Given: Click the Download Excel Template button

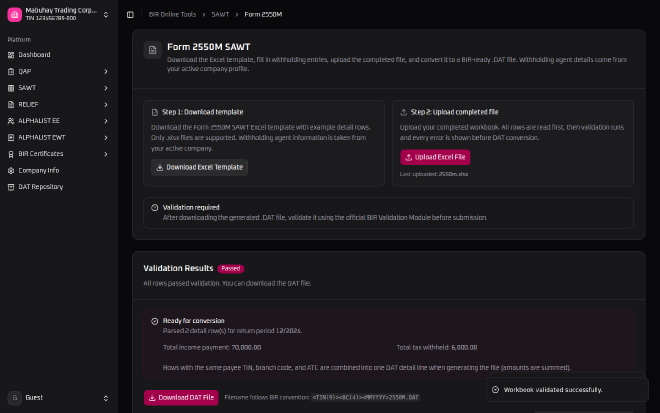Looking at the screenshot, I should click(x=200, y=168).
